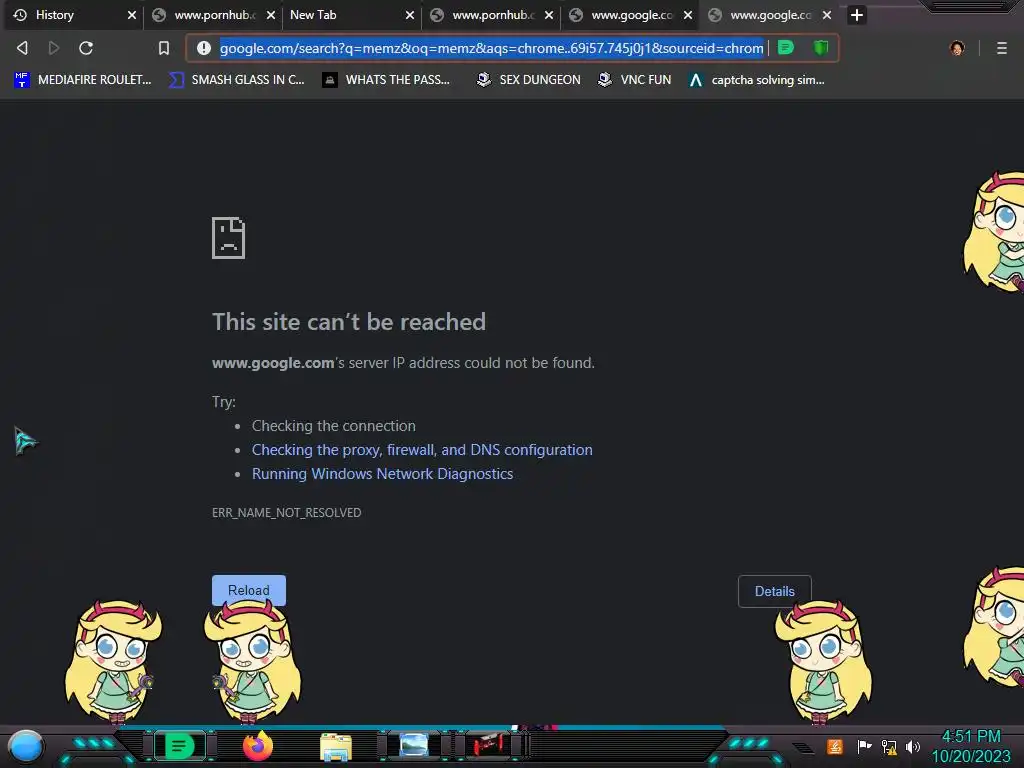Click the heading This site can't be reached
This screenshot has width=1024, height=768.
click(x=349, y=321)
